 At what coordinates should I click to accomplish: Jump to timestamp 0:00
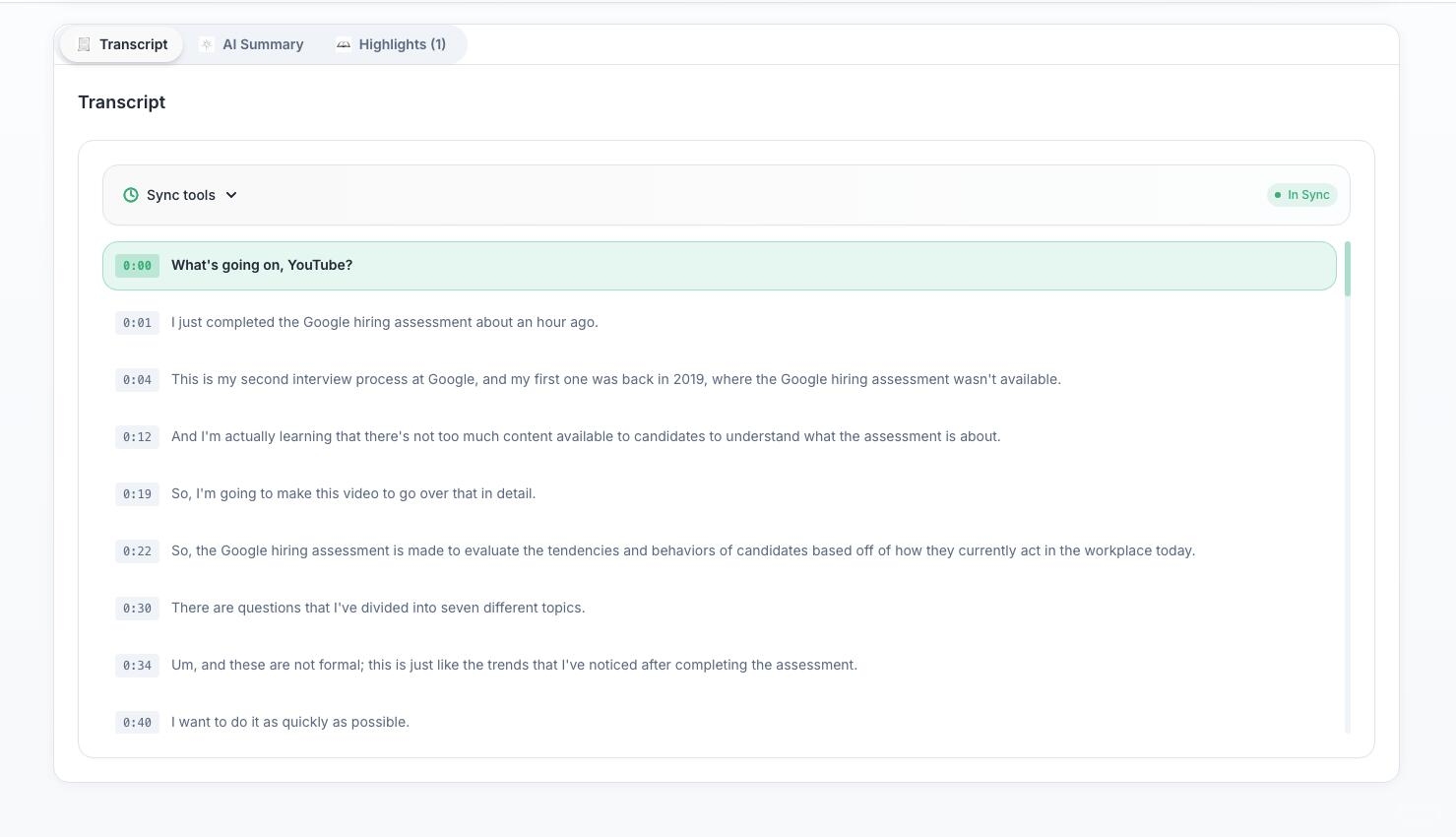[137, 266]
